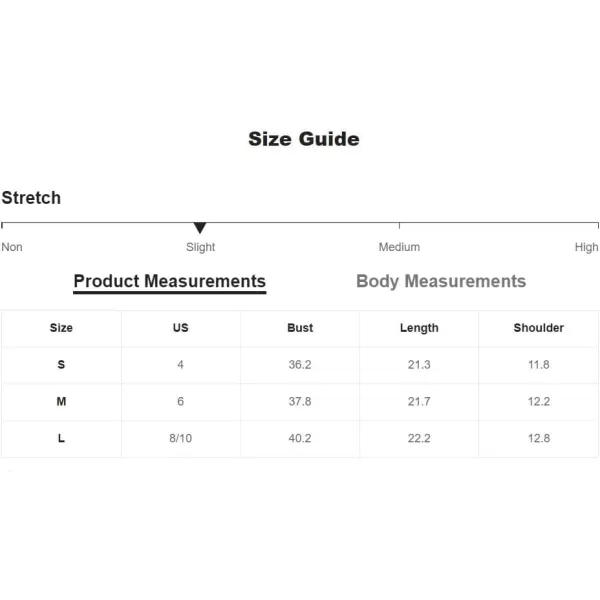Select the Size column header
This screenshot has width=600, height=600.
[61, 328]
